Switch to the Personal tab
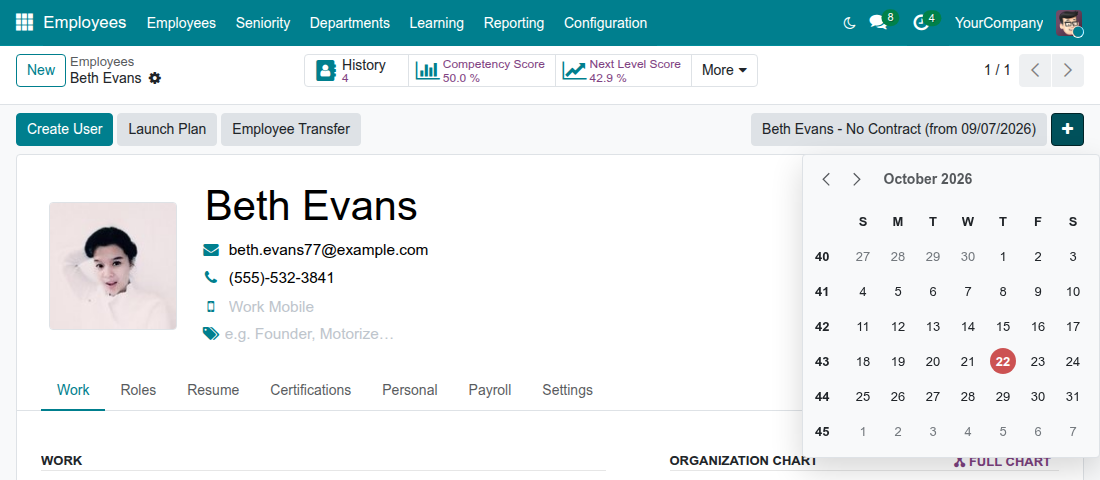The height and width of the screenshot is (480, 1100). pyautogui.click(x=410, y=390)
